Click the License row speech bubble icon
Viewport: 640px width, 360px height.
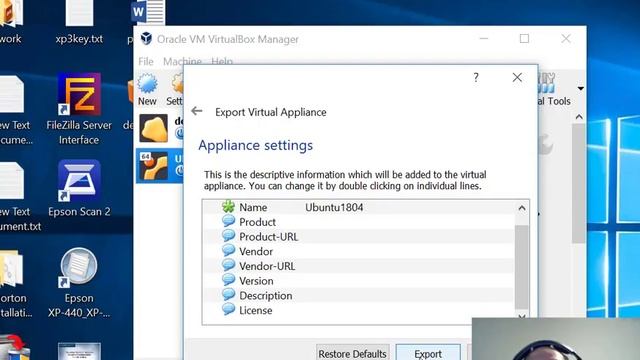(x=228, y=309)
